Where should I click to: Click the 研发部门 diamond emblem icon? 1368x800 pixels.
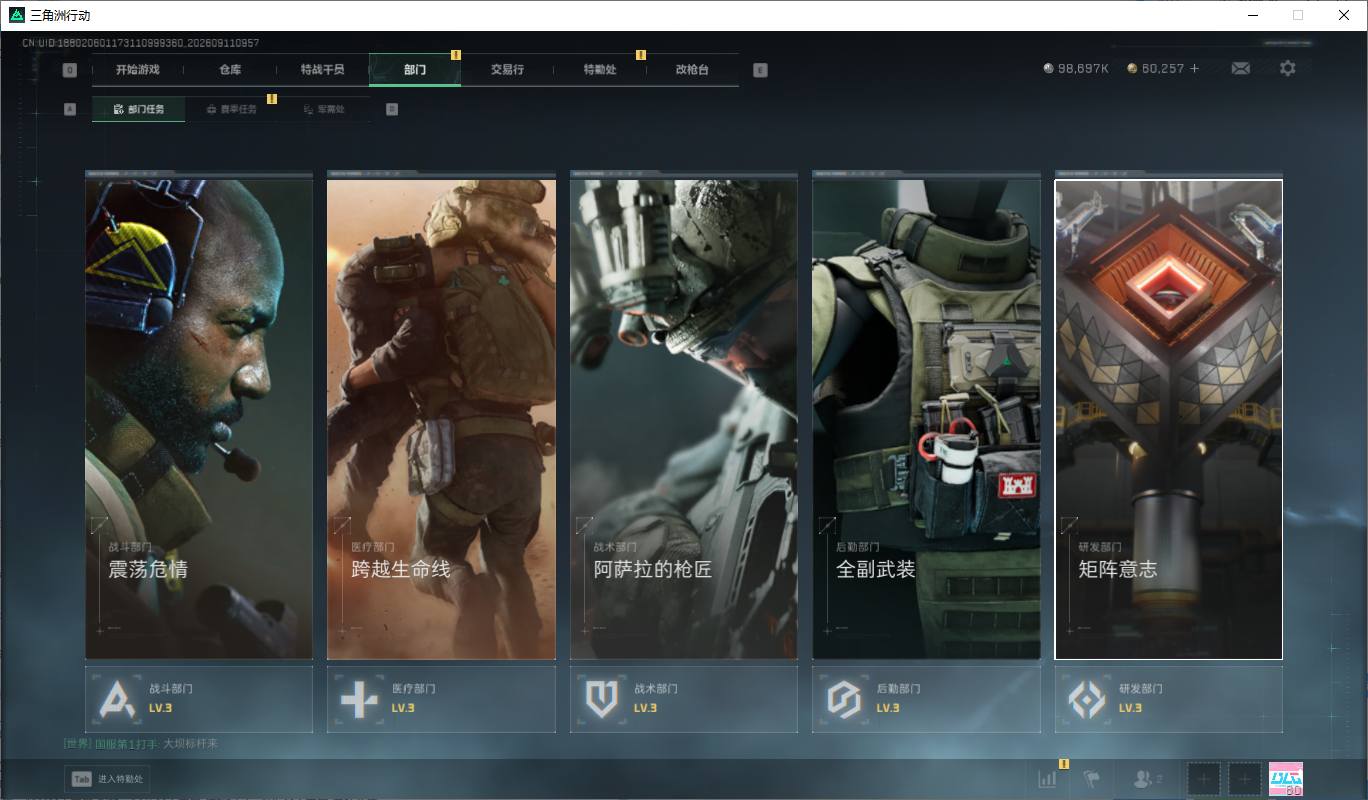(1087, 699)
